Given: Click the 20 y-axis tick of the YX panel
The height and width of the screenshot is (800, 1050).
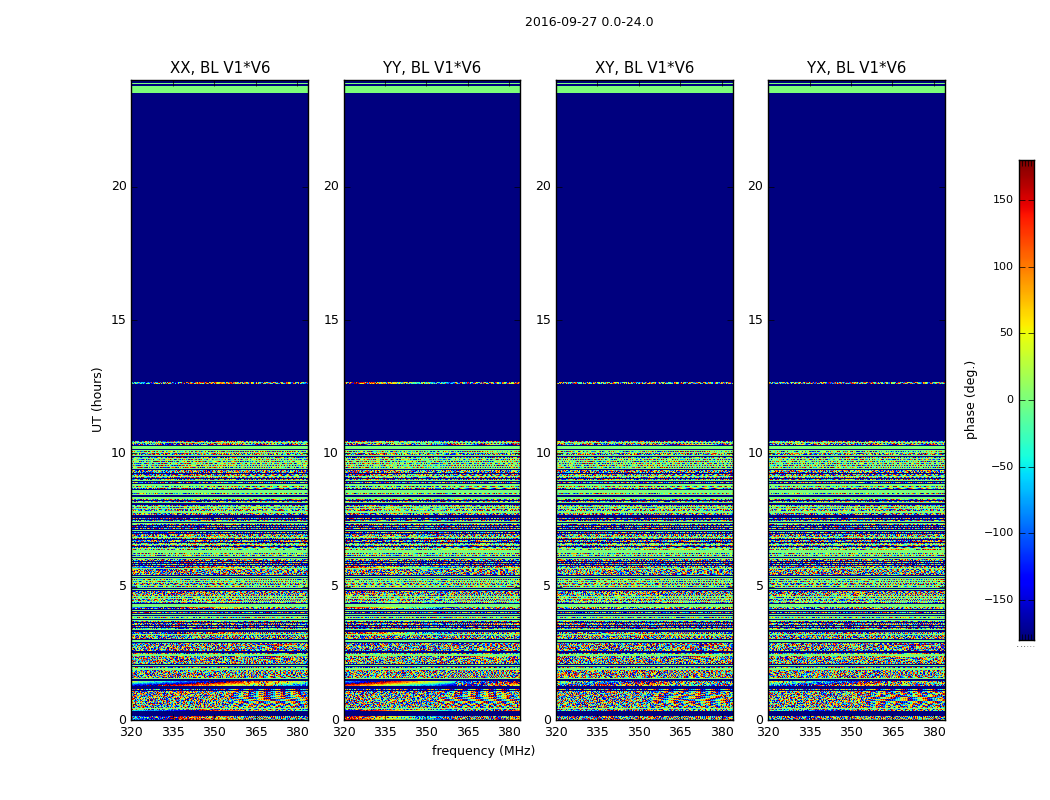Looking at the screenshot, I should click(755, 186).
